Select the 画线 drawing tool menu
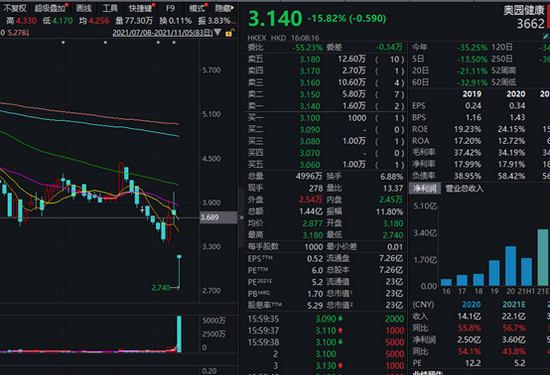 pyautogui.click(x=84, y=8)
